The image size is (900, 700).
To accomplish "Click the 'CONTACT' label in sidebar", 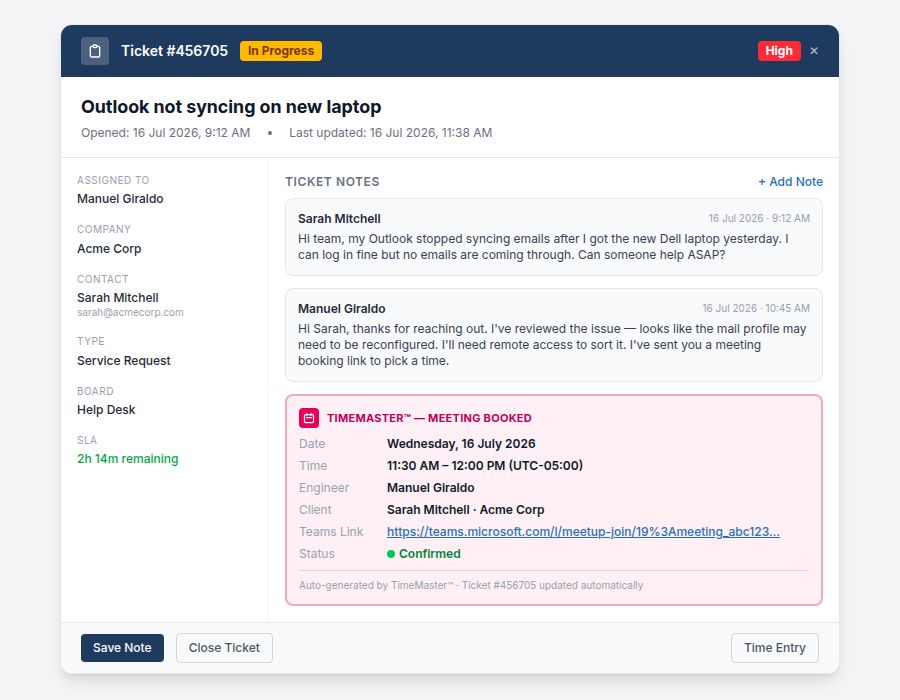I will (x=103, y=279).
